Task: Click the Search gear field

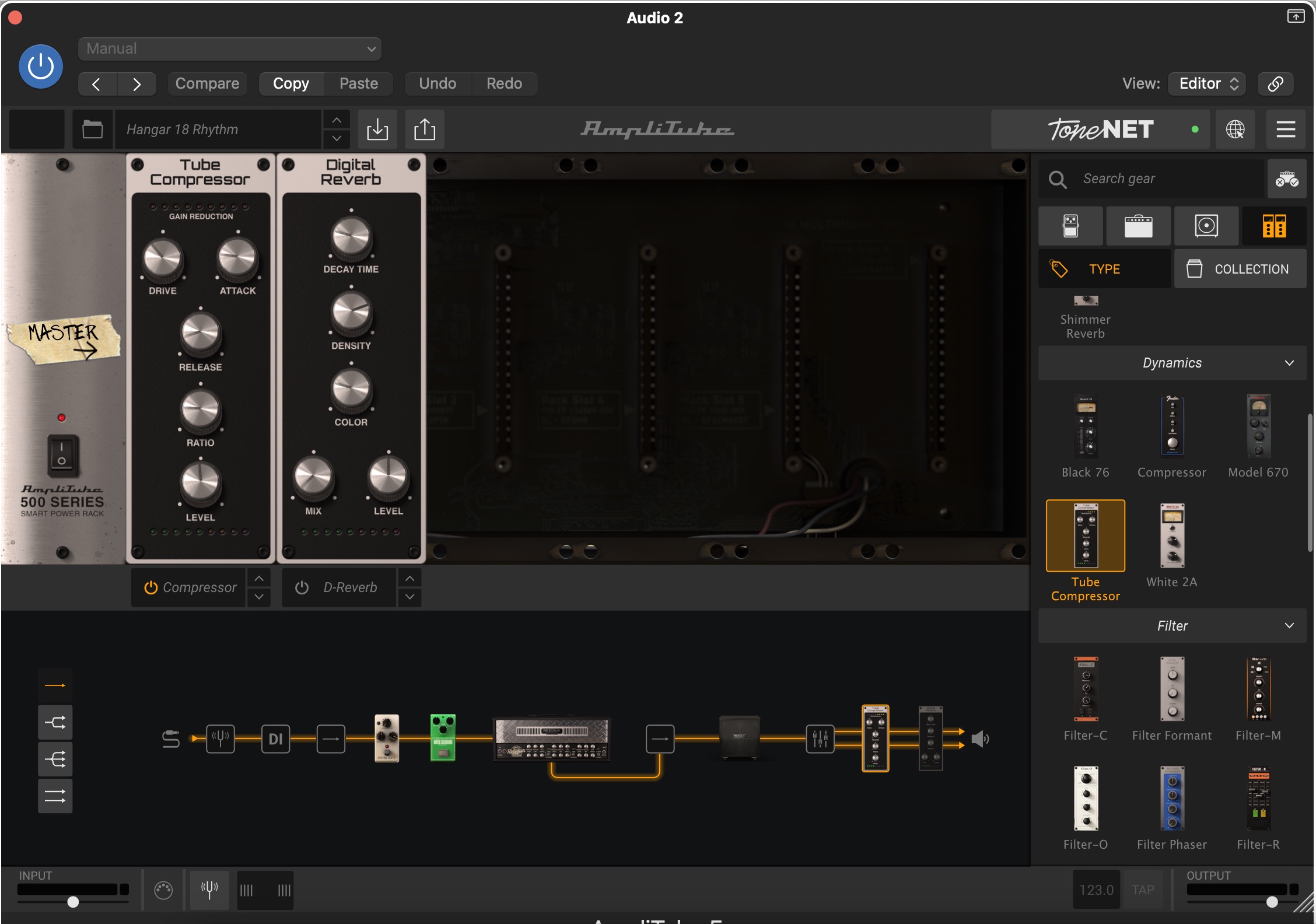Action: point(1151,179)
